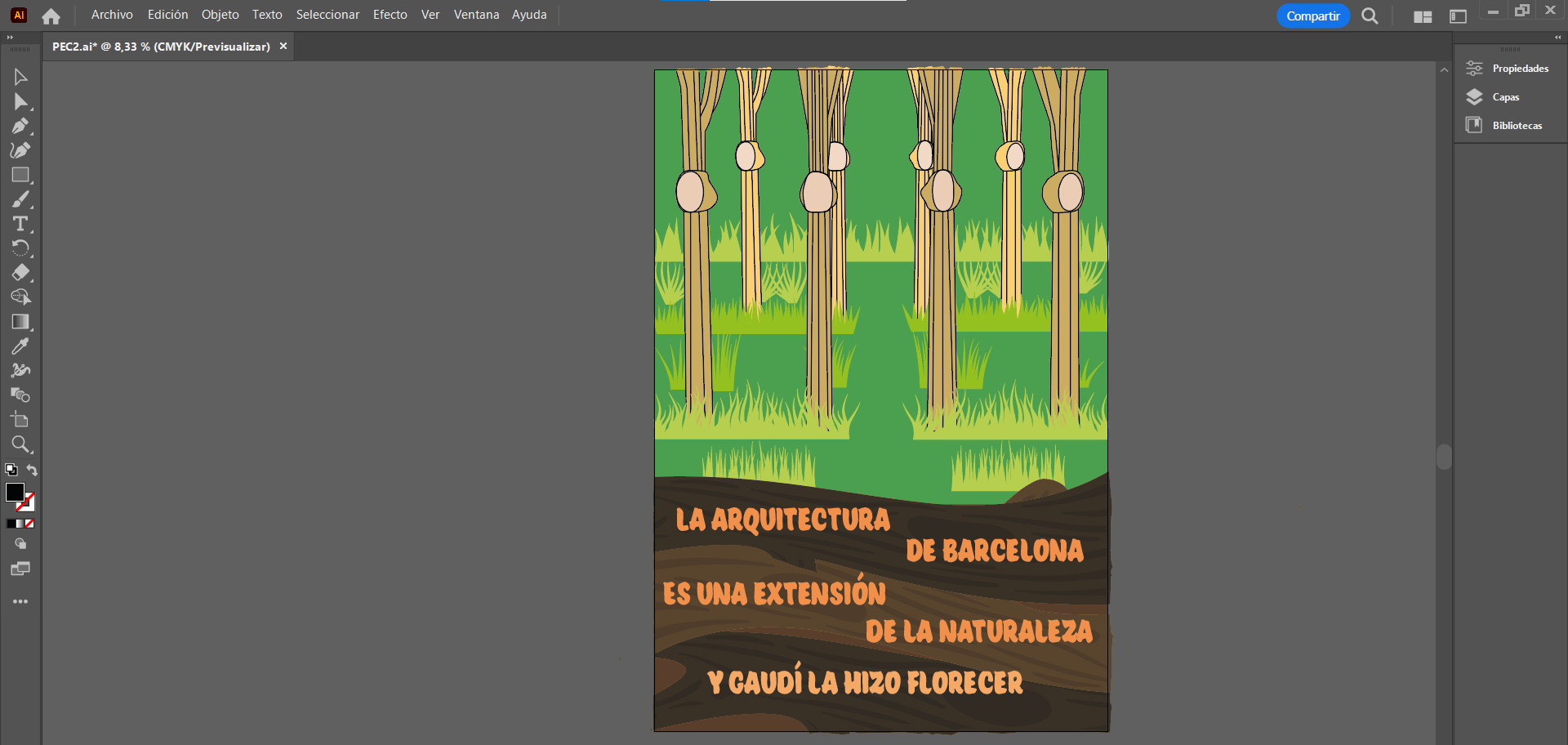
Task: Open the drawing modes button
Action: click(20, 544)
